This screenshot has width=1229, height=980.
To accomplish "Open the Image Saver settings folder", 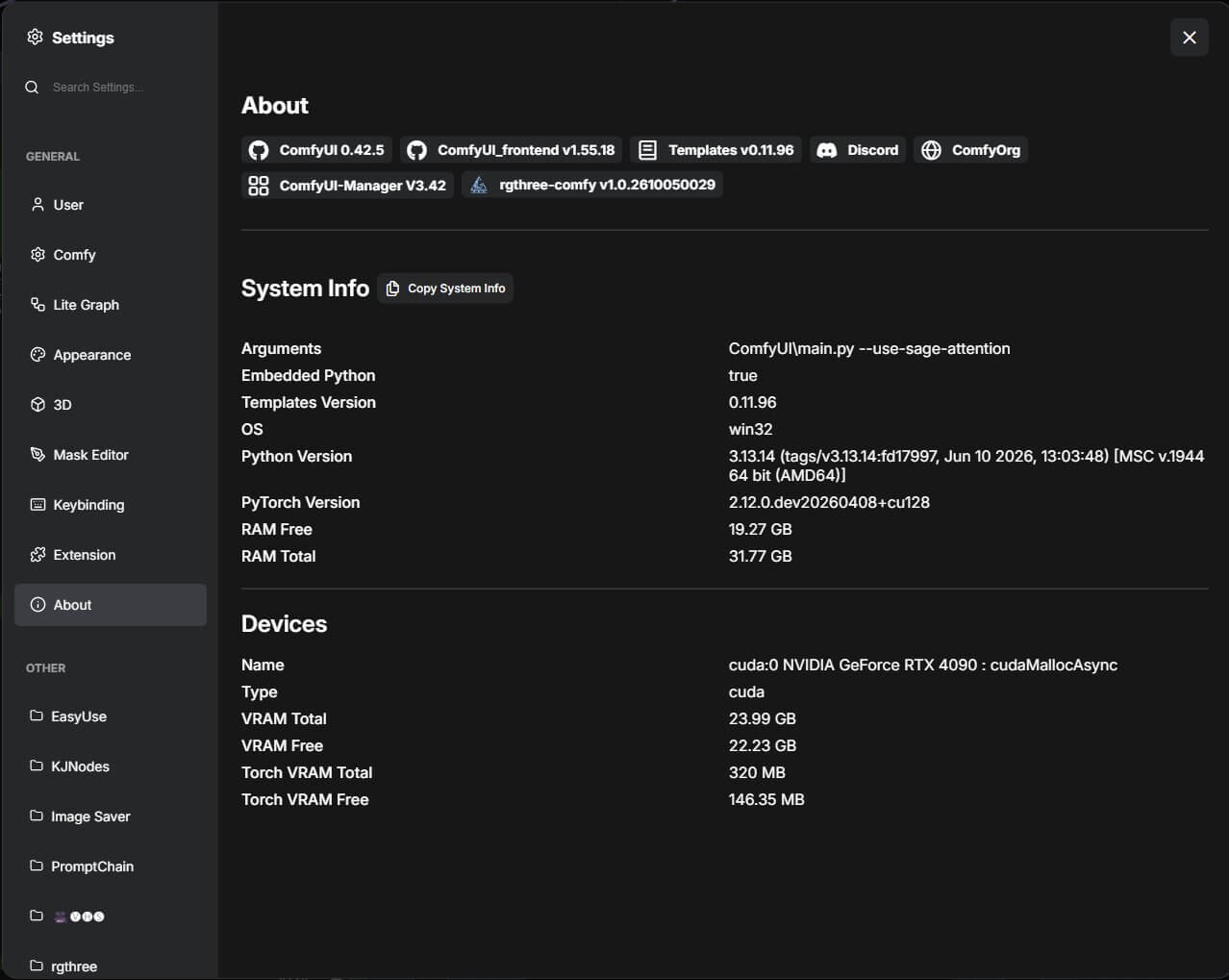I will [x=111, y=817].
